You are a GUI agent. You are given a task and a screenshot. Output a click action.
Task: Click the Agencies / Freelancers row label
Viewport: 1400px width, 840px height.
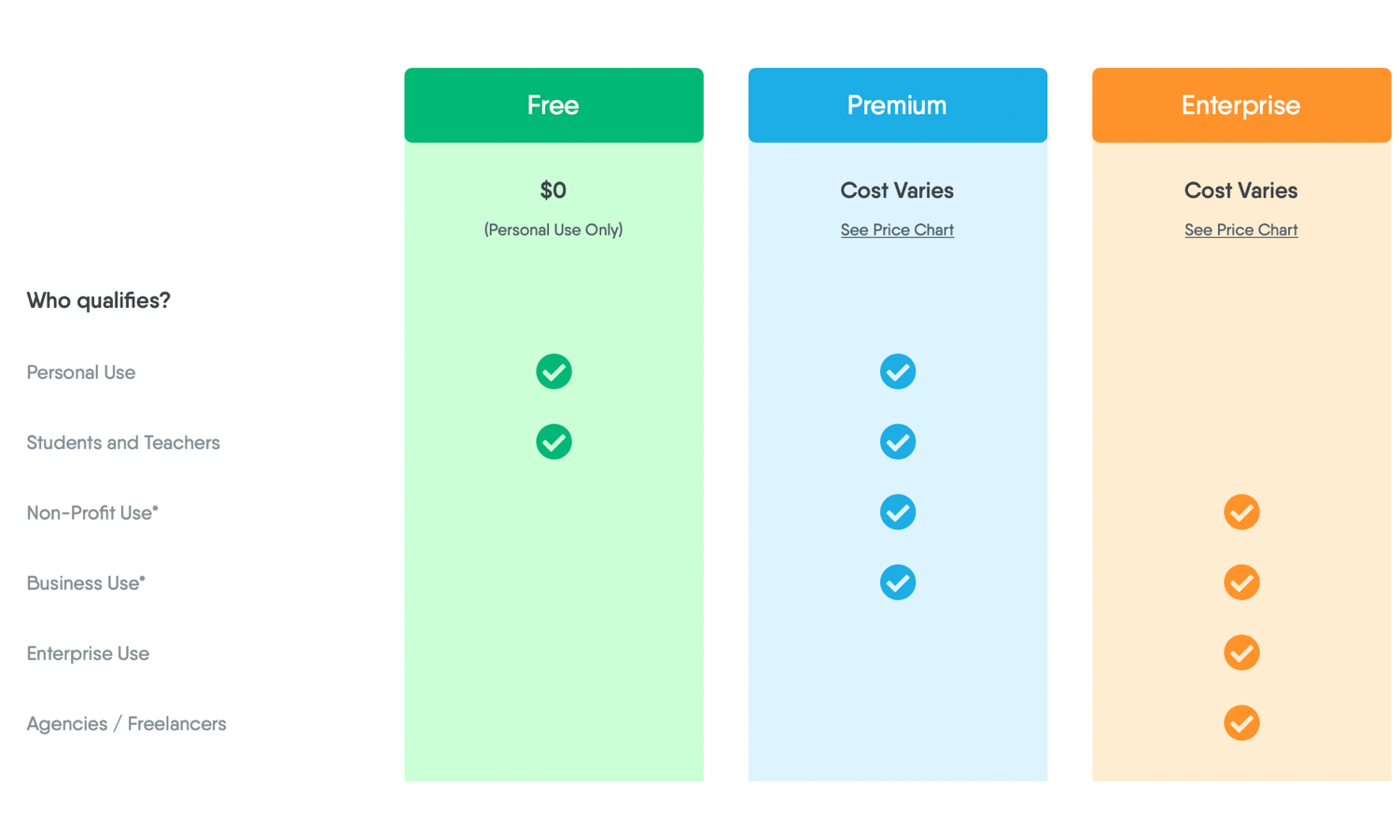(126, 723)
